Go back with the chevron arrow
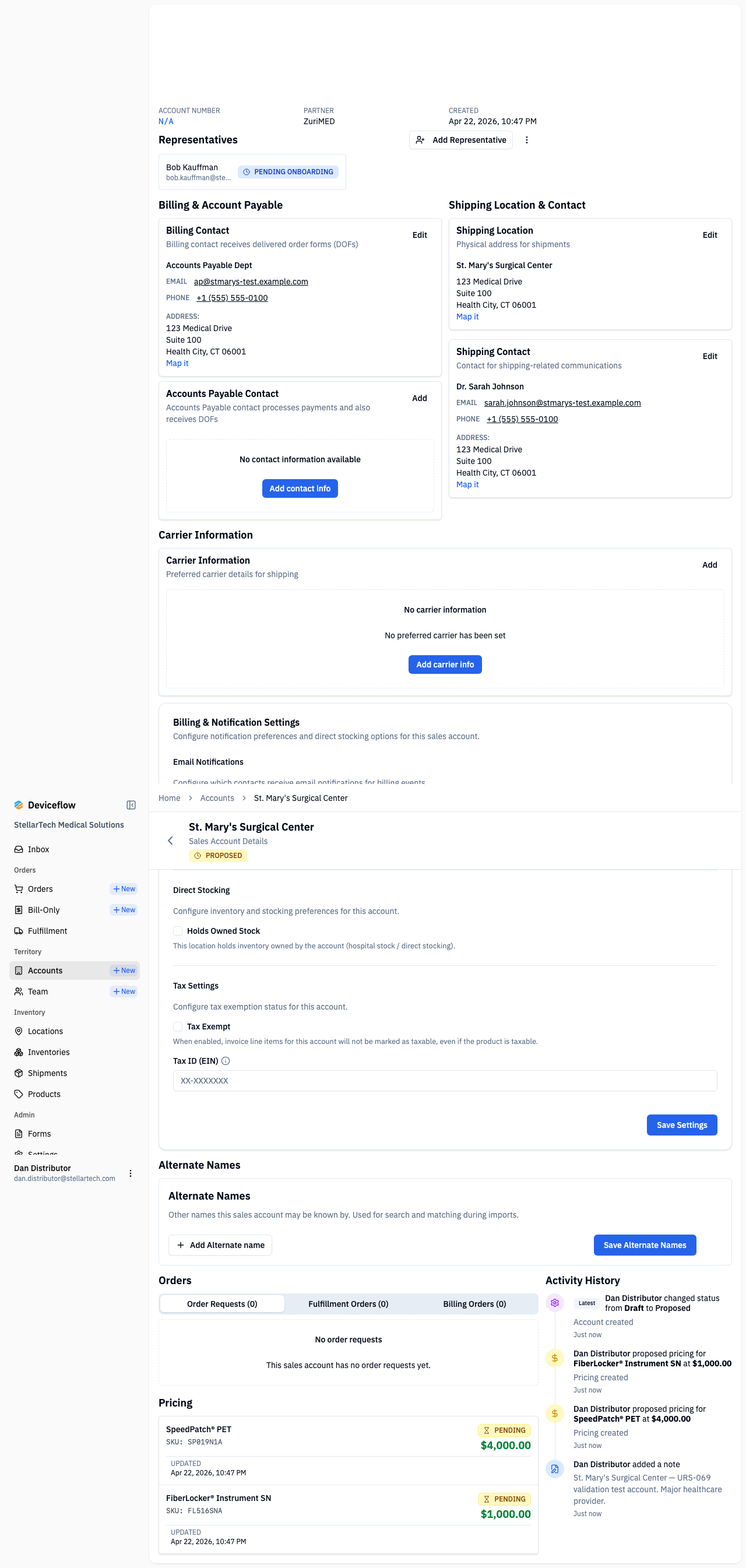Viewport: 746px width, 1568px height. click(x=170, y=841)
